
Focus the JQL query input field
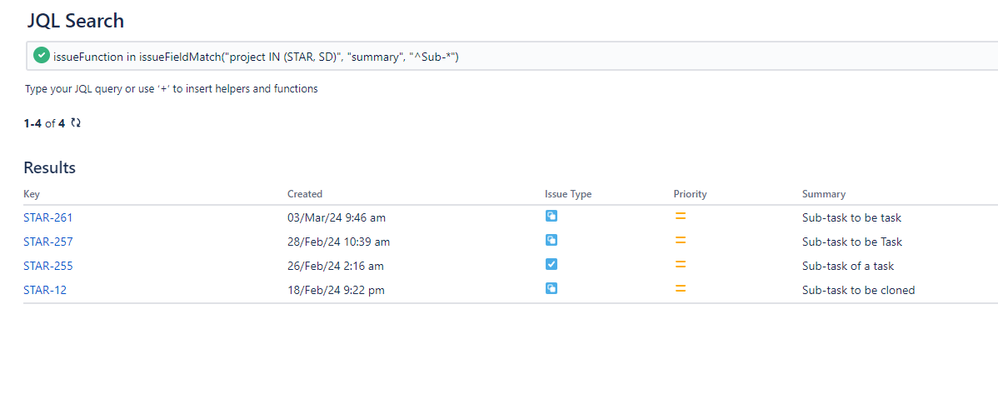click(512, 56)
